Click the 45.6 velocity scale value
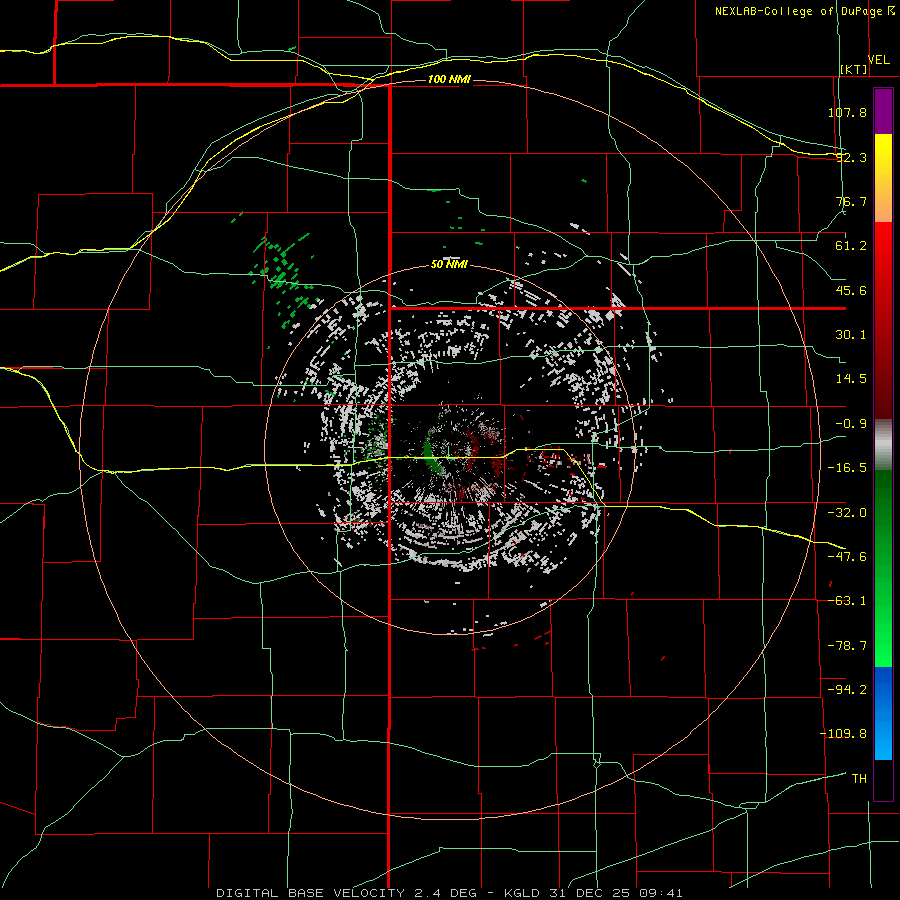 tap(851, 290)
